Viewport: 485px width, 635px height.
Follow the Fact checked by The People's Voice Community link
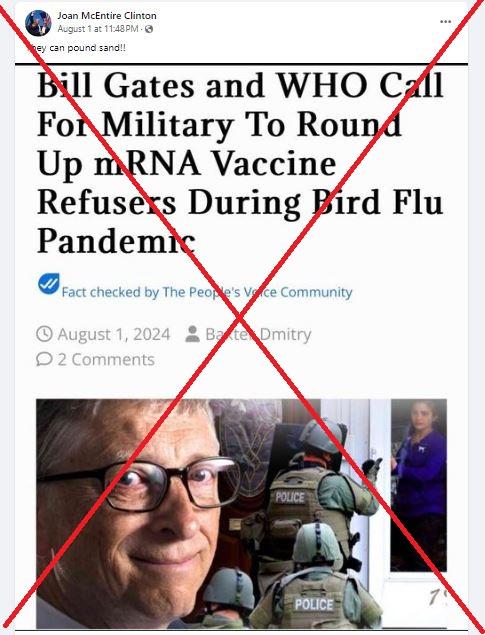tap(206, 292)
